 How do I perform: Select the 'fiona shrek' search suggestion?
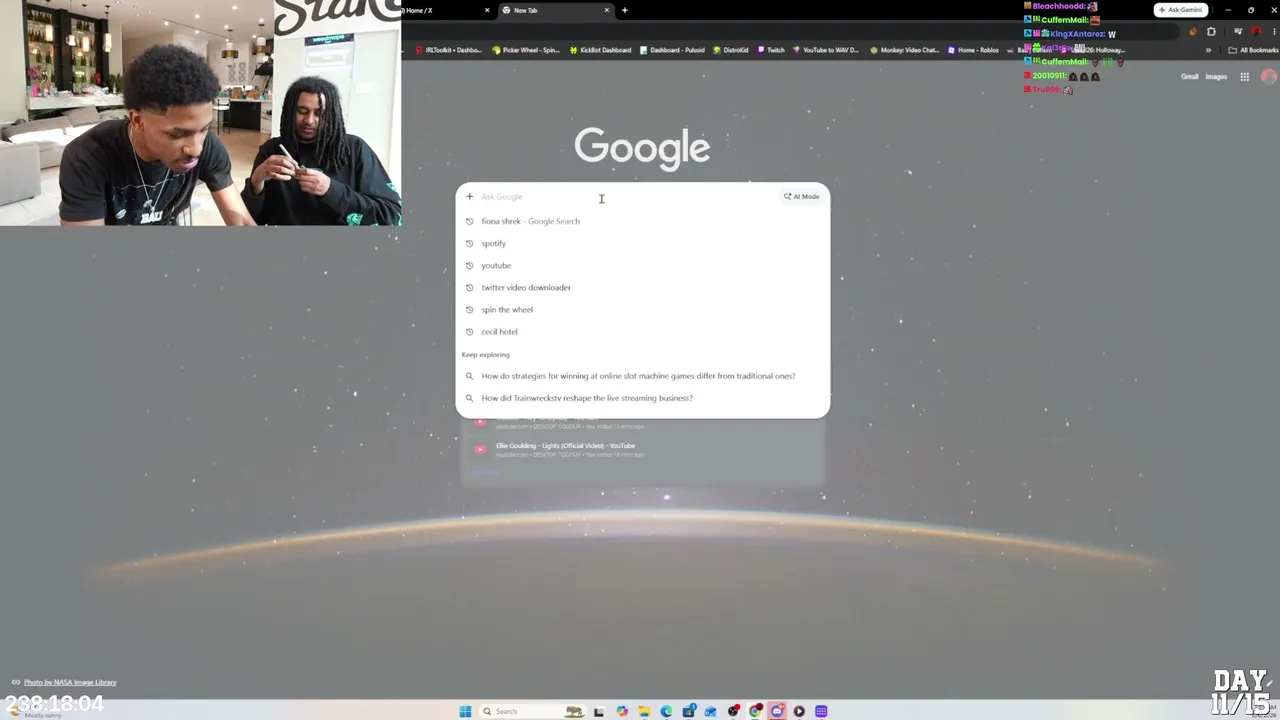coord(643,221)
